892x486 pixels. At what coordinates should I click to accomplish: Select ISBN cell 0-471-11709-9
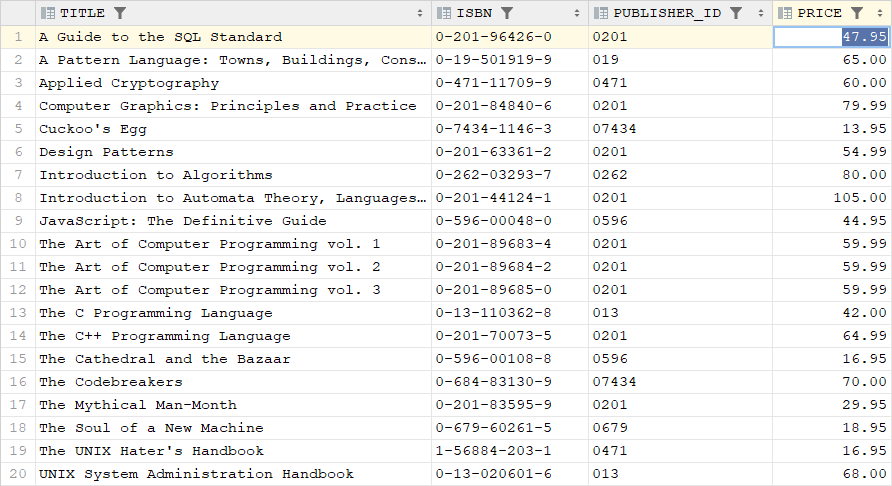tap(510, 83)
